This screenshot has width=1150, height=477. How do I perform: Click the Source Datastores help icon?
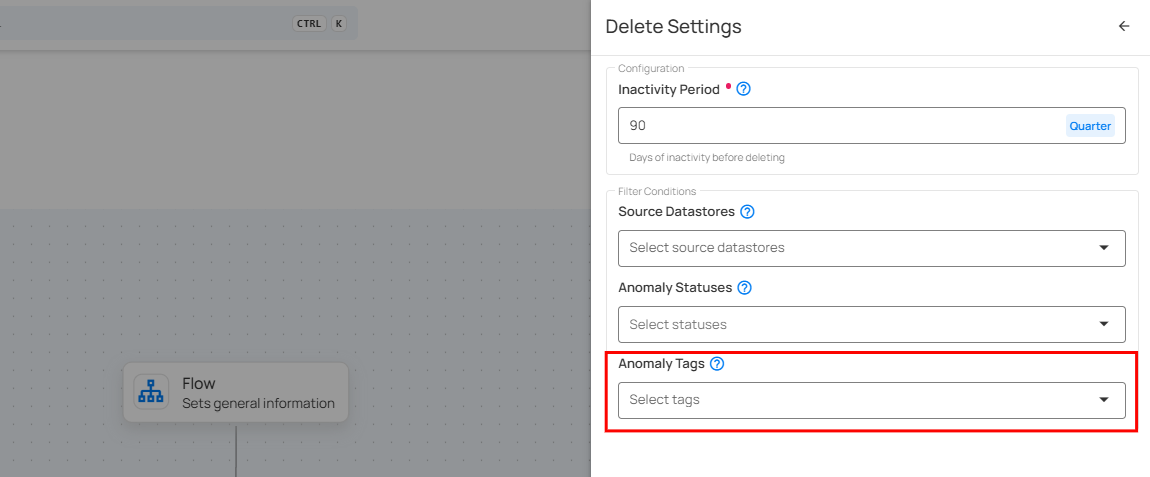coord(747,212)
